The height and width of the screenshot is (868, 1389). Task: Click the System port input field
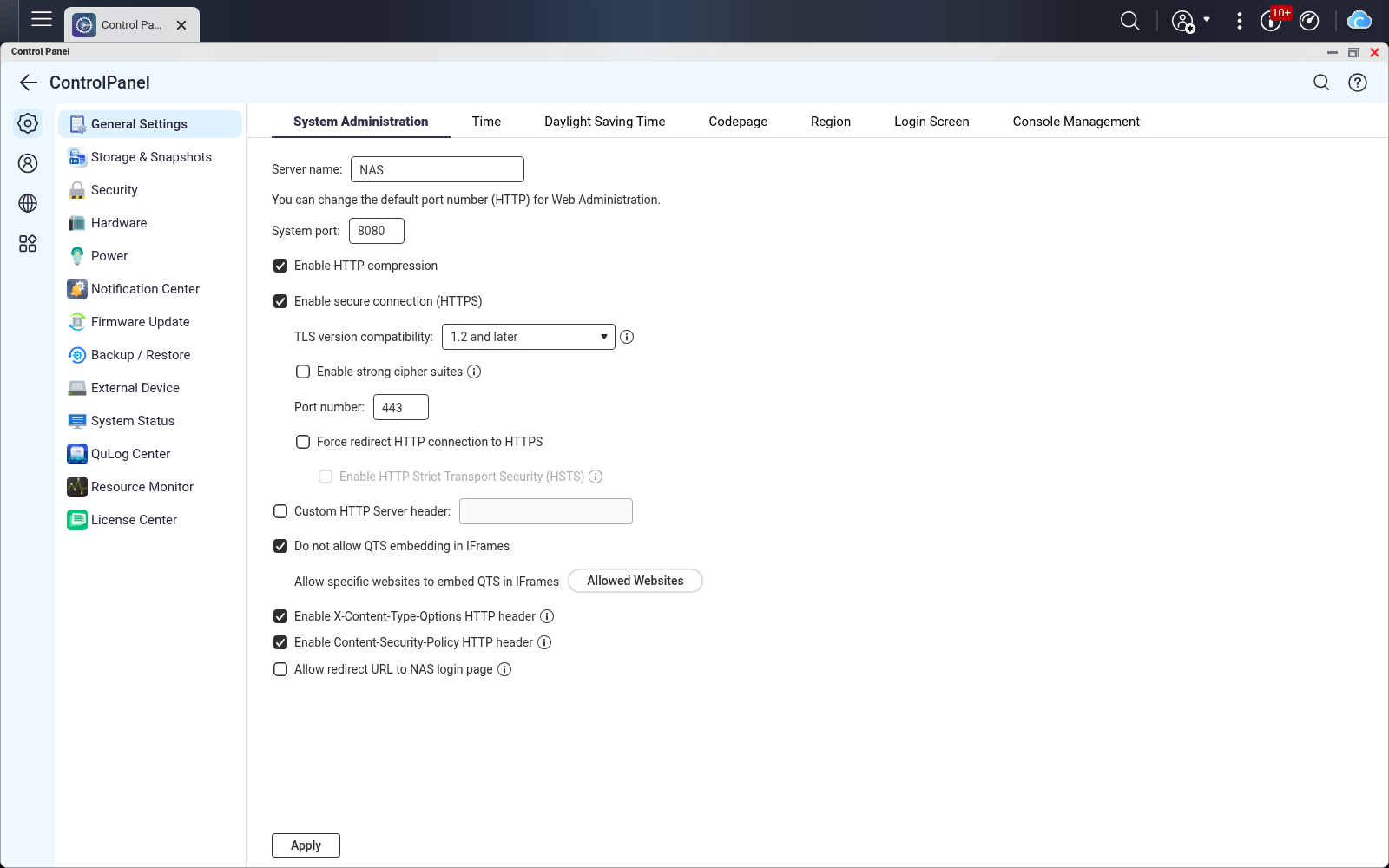point(377,231)
